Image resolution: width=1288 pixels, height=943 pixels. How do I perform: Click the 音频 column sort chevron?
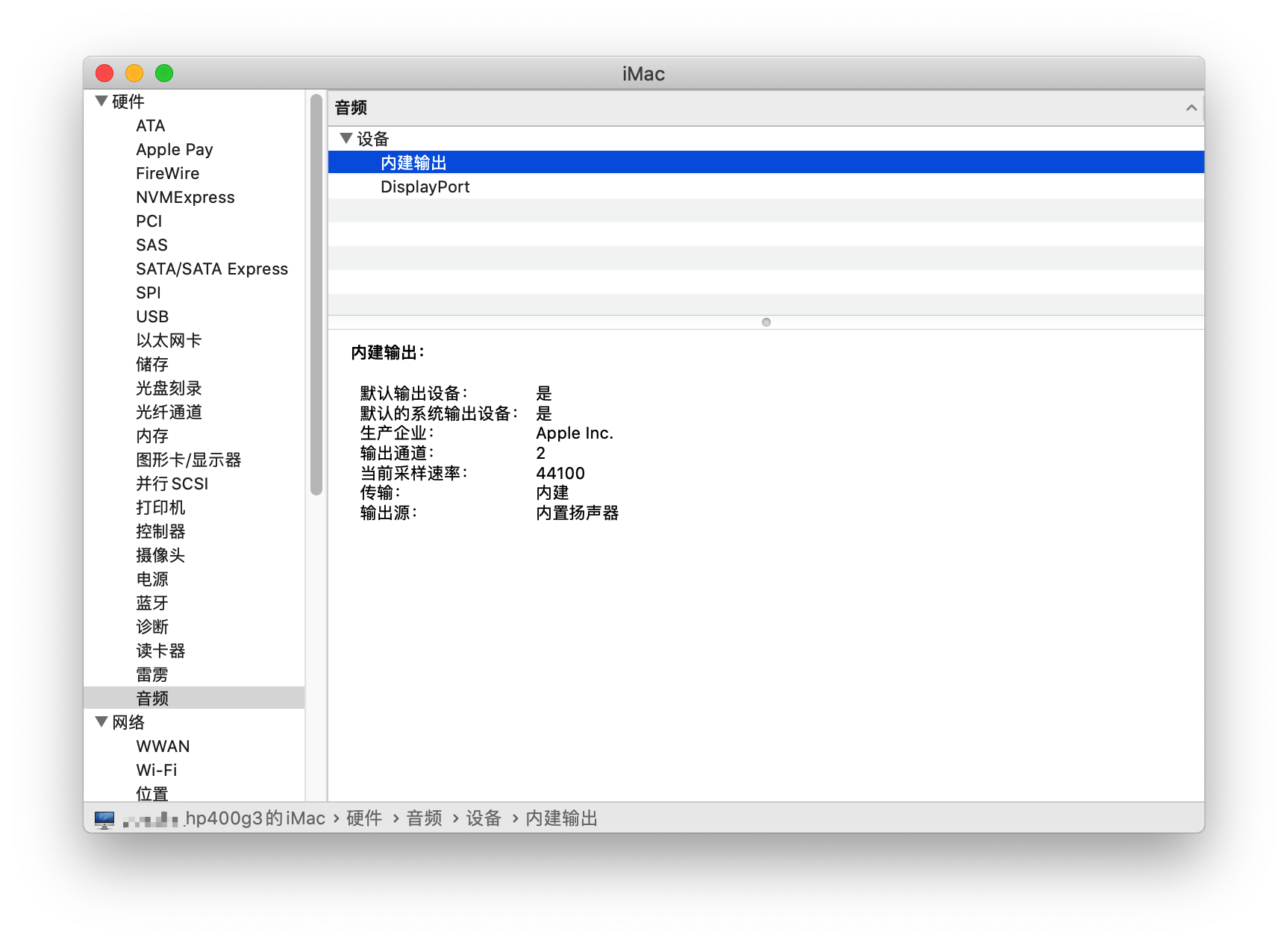1191,107
